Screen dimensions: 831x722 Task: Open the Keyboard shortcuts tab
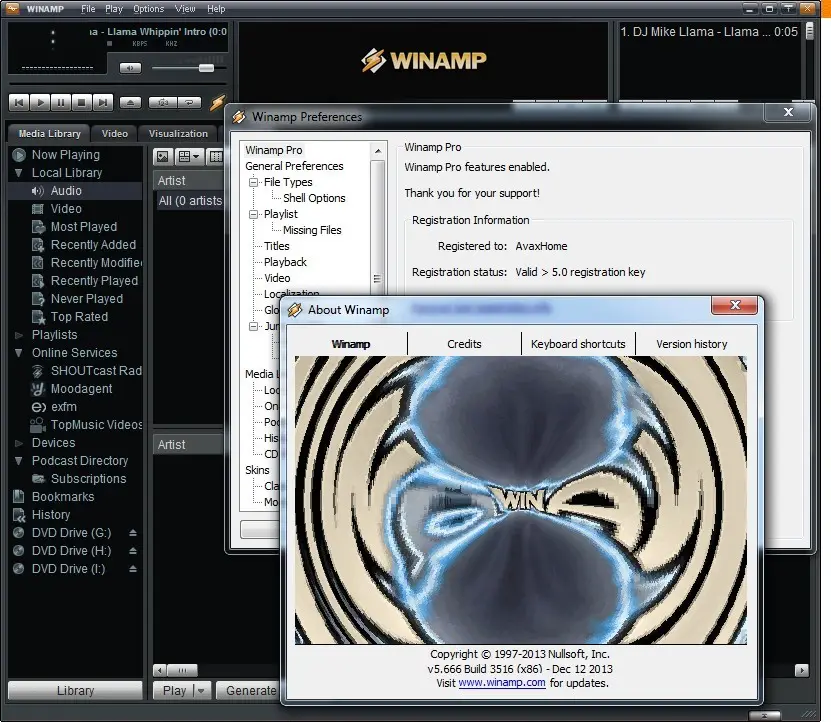pos(578,344)
